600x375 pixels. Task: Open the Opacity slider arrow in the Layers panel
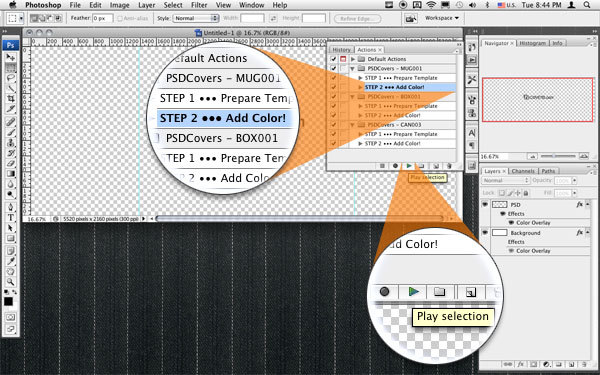tap(574, 180)
